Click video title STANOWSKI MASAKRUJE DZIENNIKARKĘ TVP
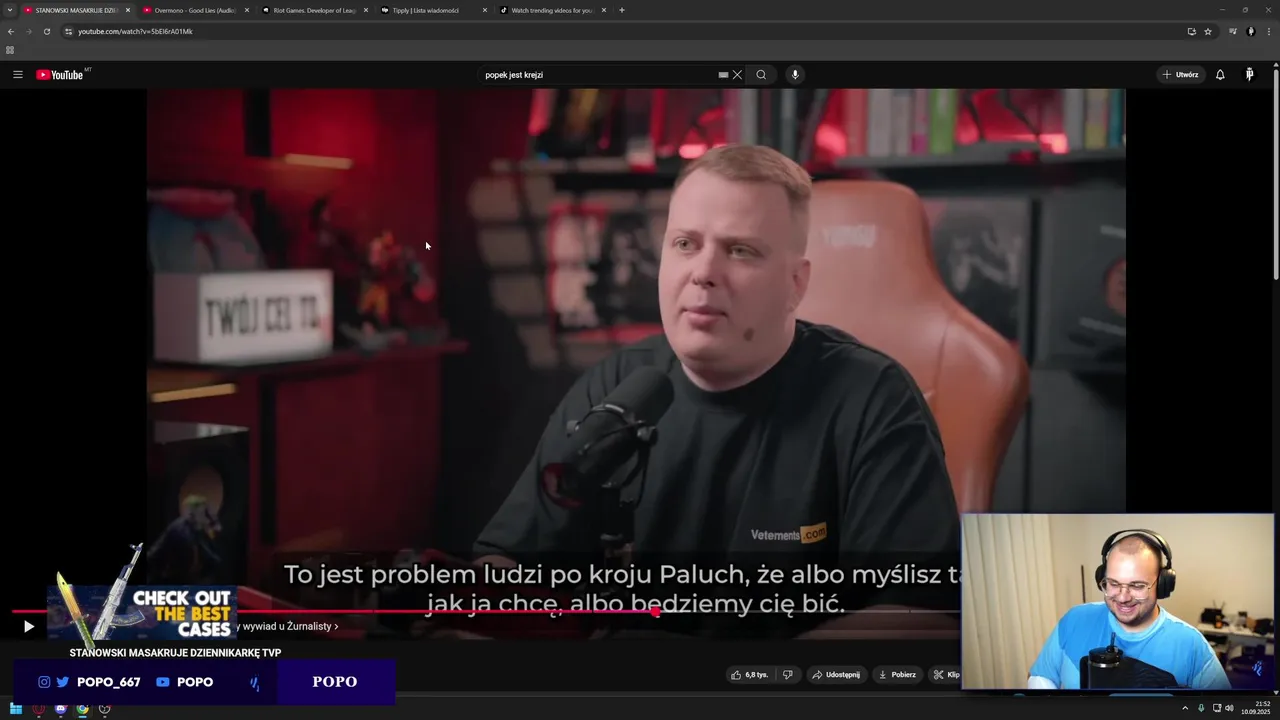Screen dimensions: 1280x720 point(175,653)
